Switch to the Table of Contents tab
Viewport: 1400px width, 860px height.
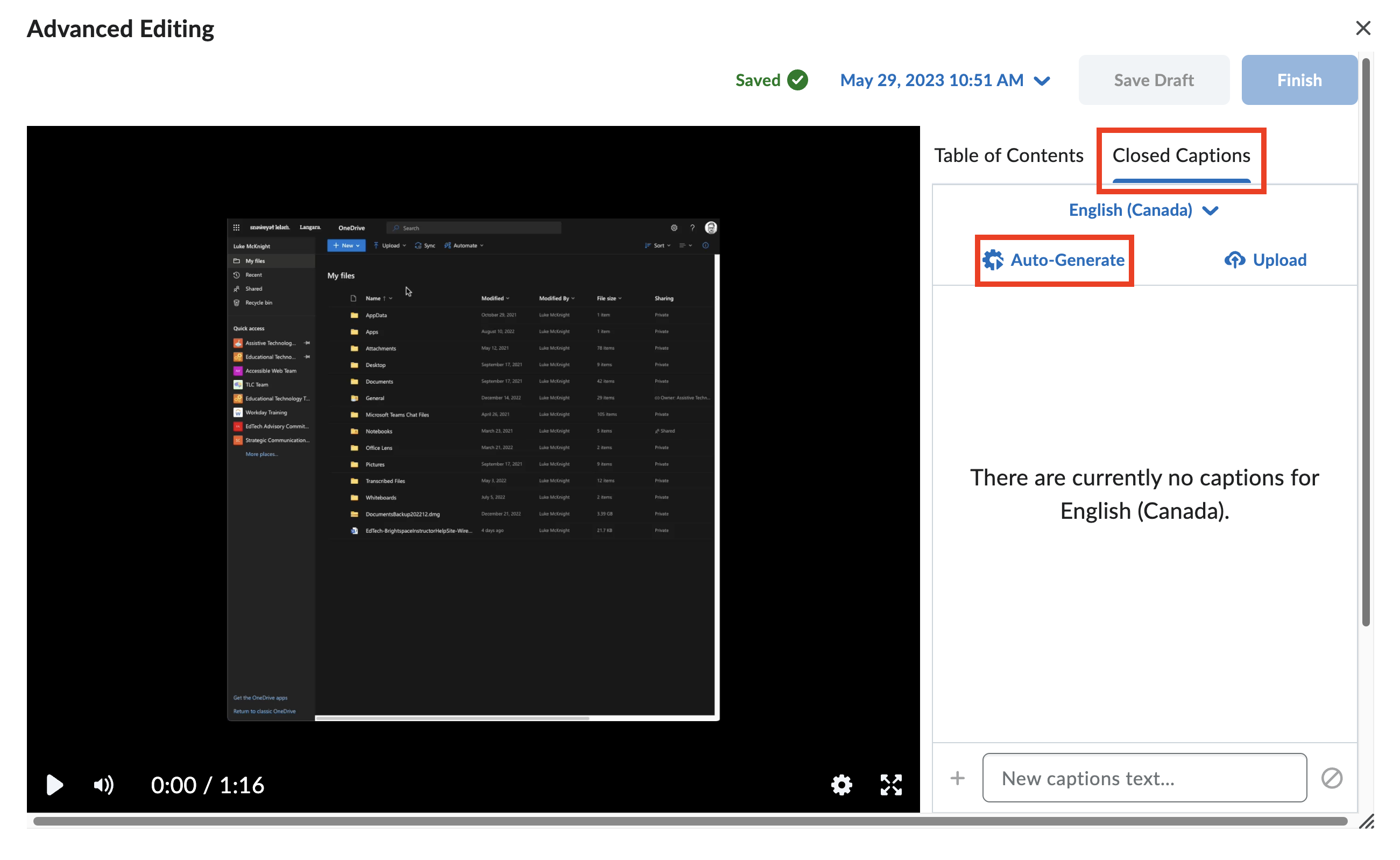[1008, 156]
